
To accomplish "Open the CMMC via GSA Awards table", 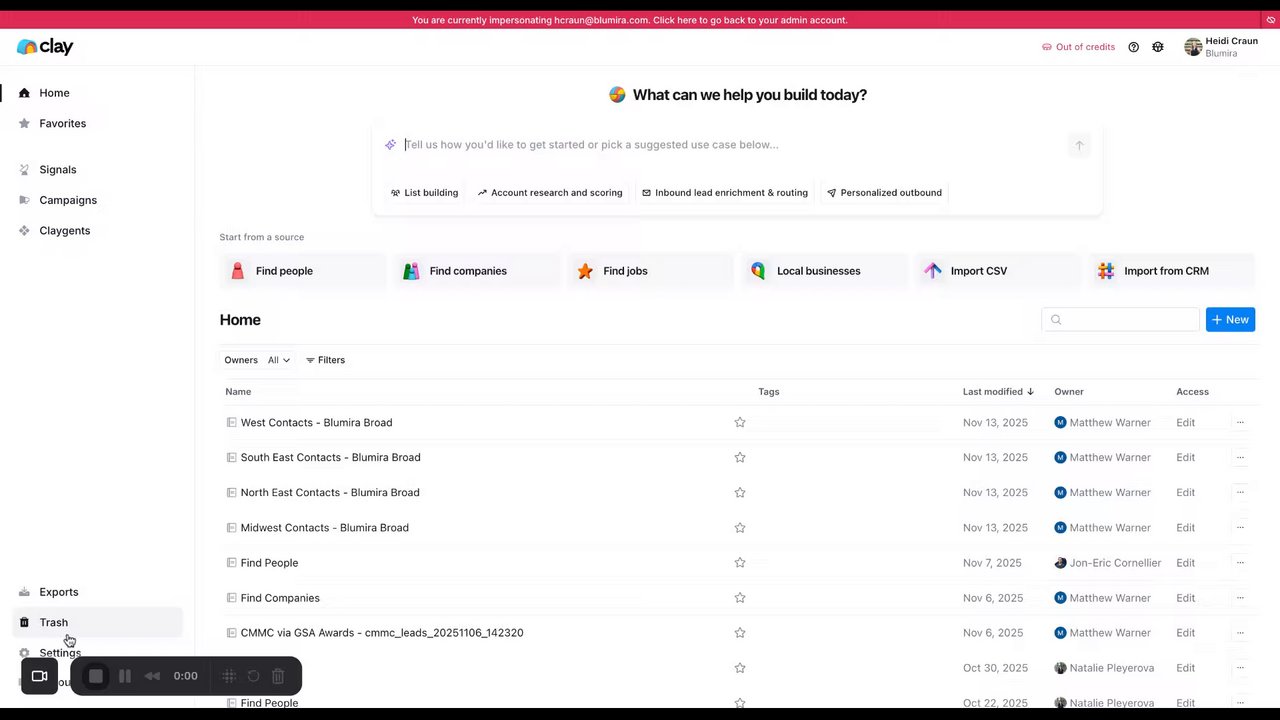I will point(382,633).
